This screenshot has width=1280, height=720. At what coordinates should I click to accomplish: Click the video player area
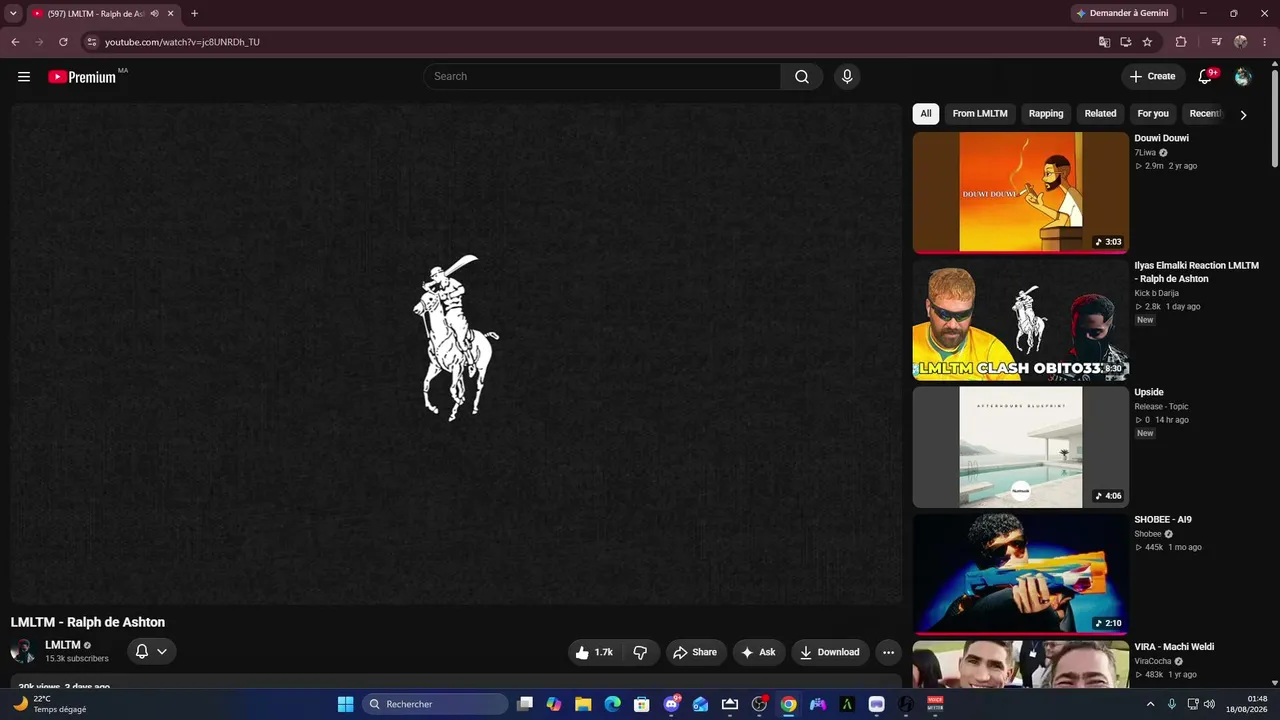(456, 353)
